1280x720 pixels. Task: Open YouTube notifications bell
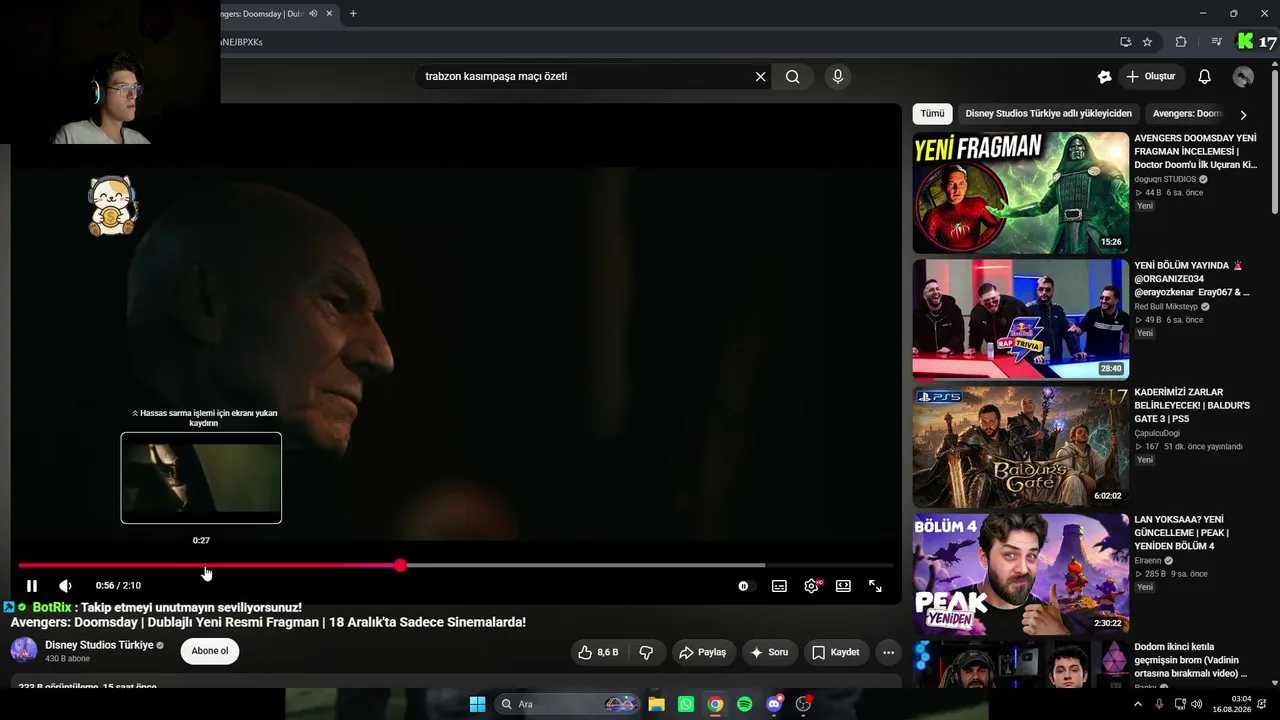click(1204, 76)
